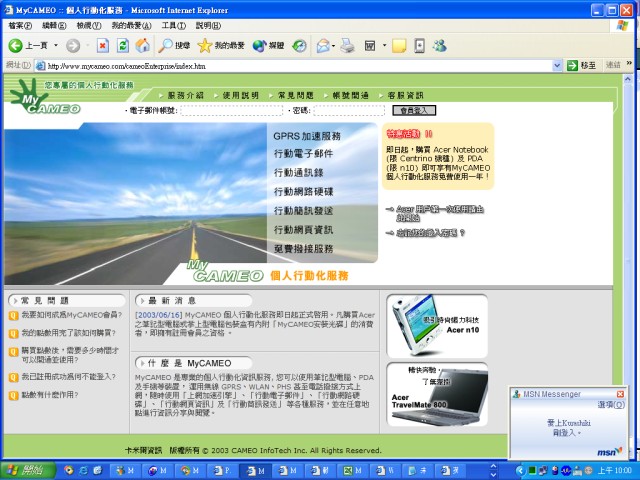Select 行動簡訊發送 in the banner
This screenshot has height=480, width=640.
(x=303, y=211)
